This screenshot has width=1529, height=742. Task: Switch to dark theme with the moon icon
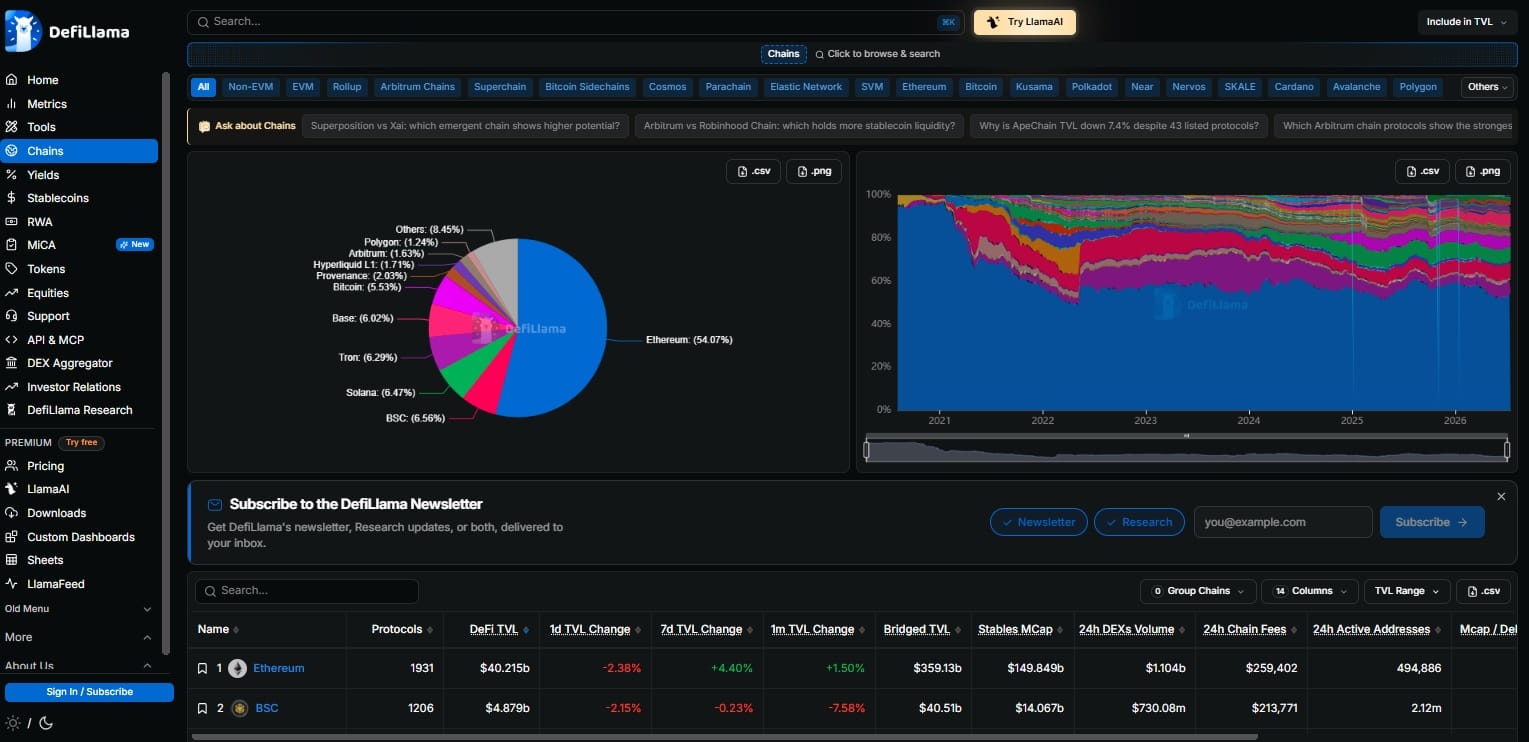pos(45,723)
